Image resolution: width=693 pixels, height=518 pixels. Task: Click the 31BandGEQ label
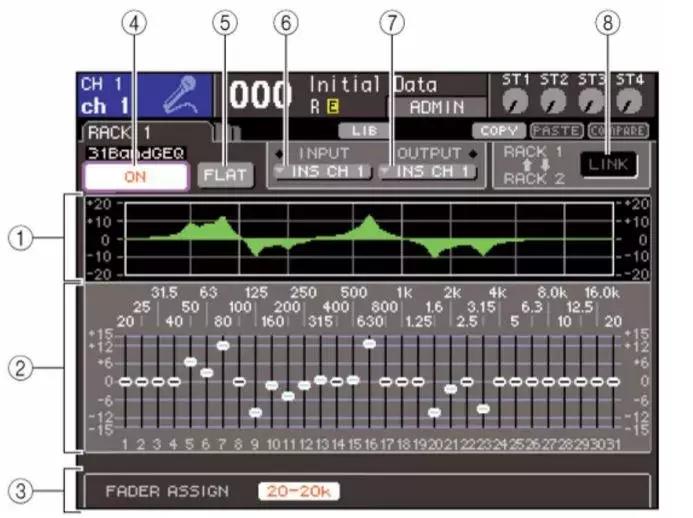[x=137, y=153]
